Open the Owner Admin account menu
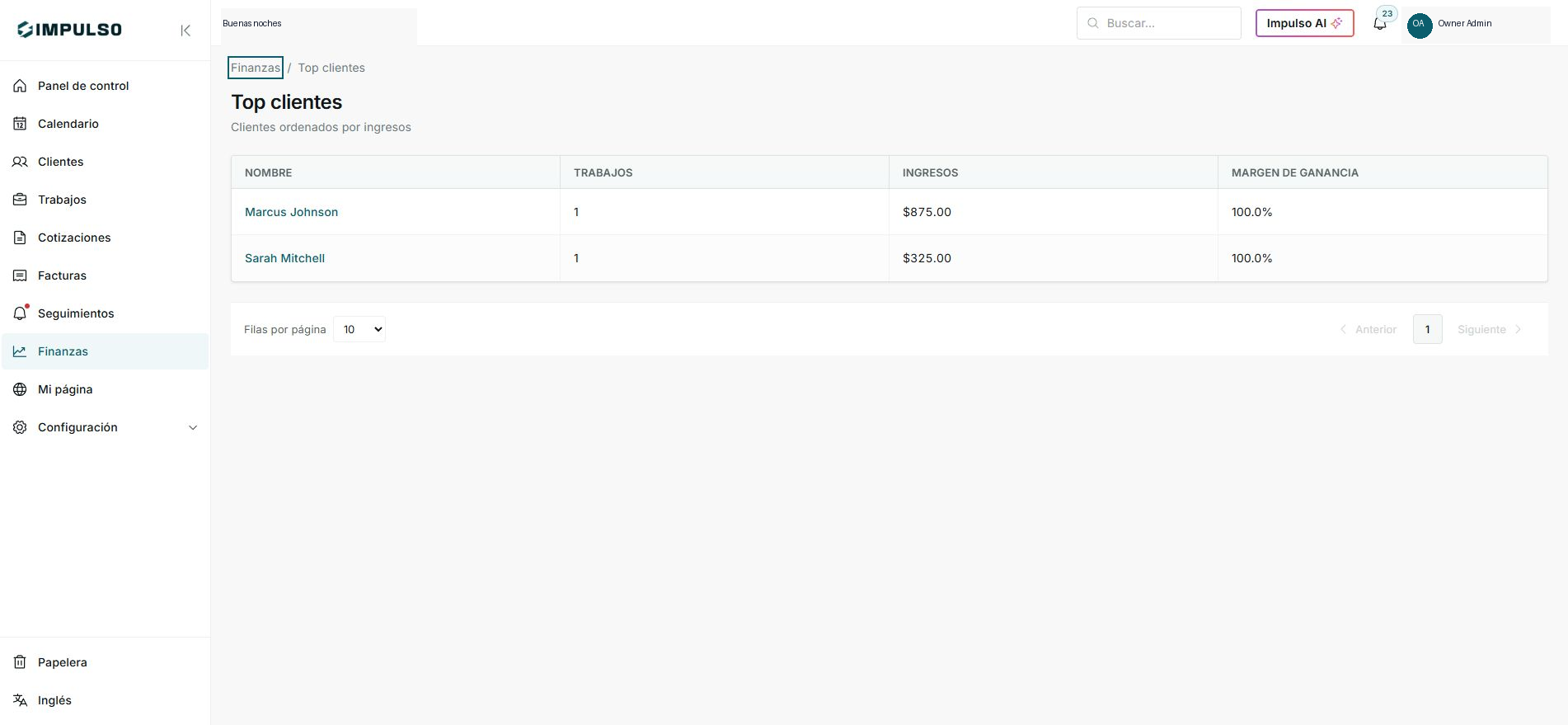Viewport: 1568px width, 725px height. 1476,24
